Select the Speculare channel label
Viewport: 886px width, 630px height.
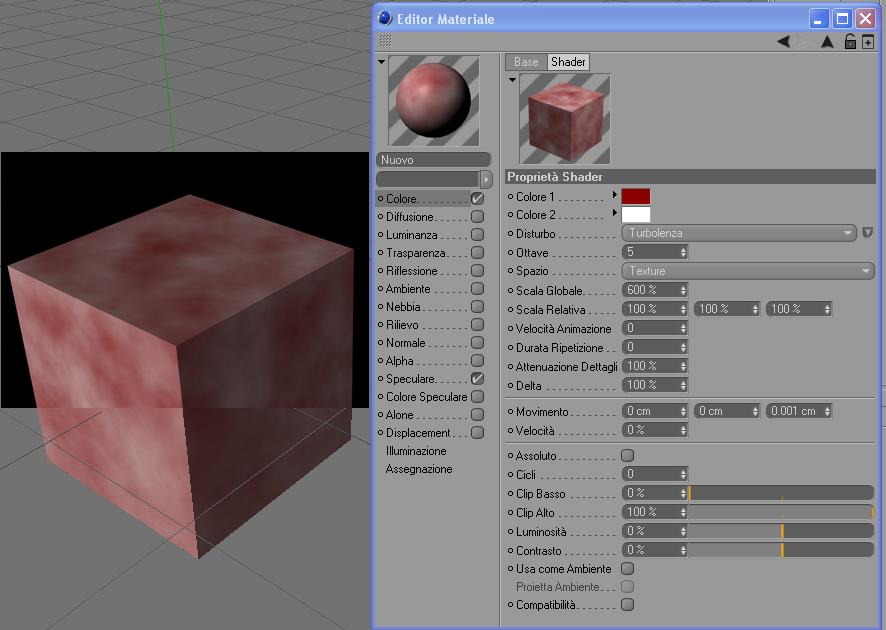pos(410,379)
